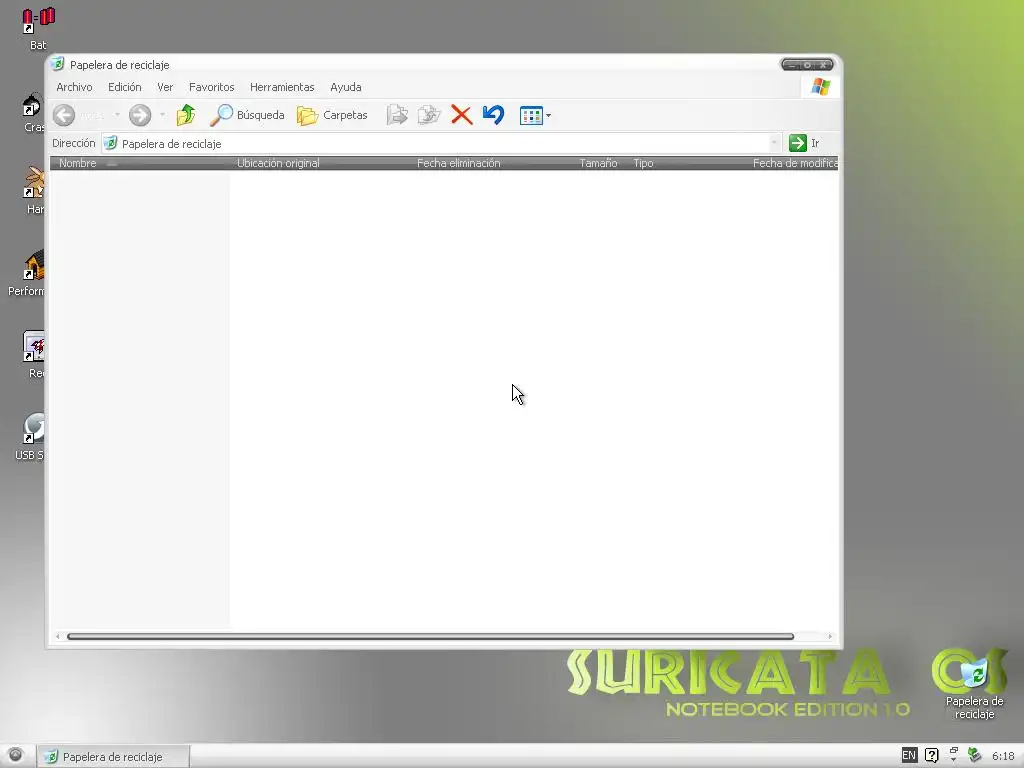Open the Ver menu
1024x768 pixels.
pyautogui.click(x=165, y=87)
